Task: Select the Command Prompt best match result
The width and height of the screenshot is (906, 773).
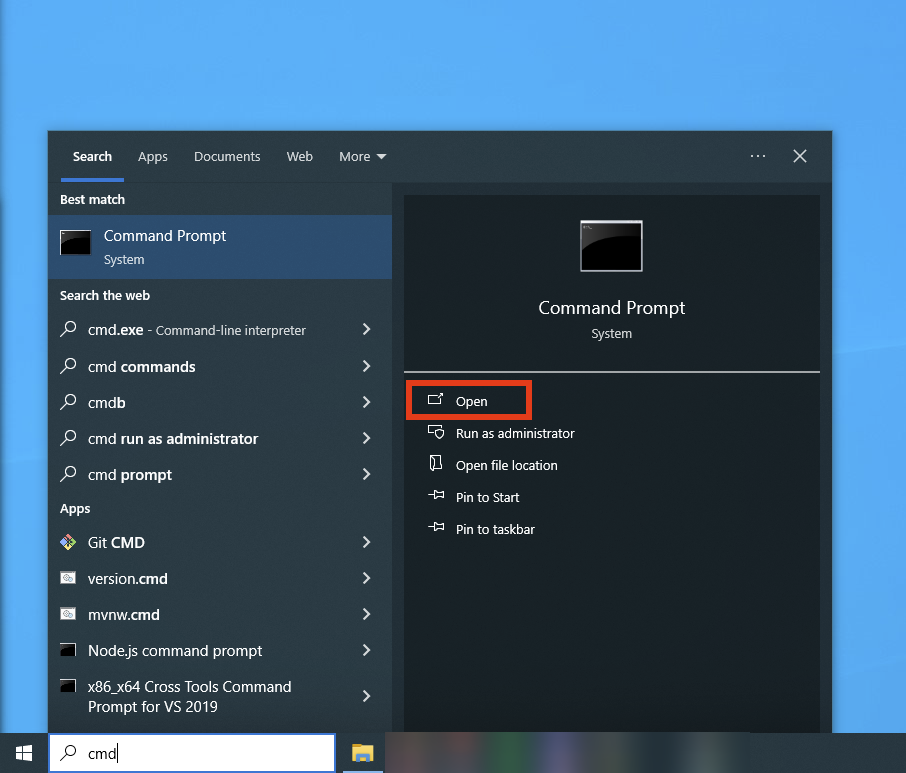Action: pos(220,246)
